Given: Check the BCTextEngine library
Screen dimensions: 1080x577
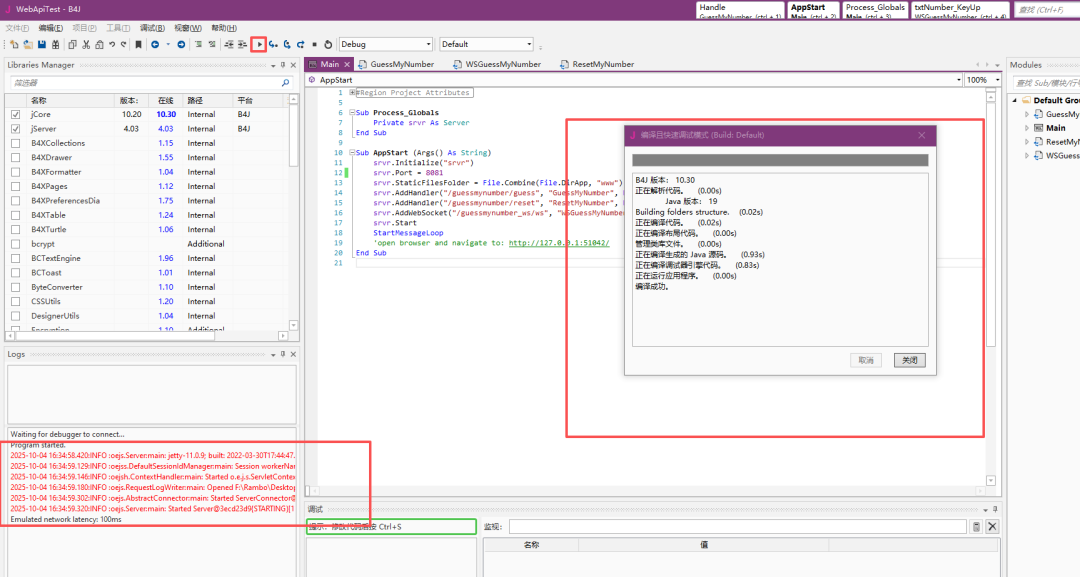Looking at the screenshot, I should click(x=15, y=258).
